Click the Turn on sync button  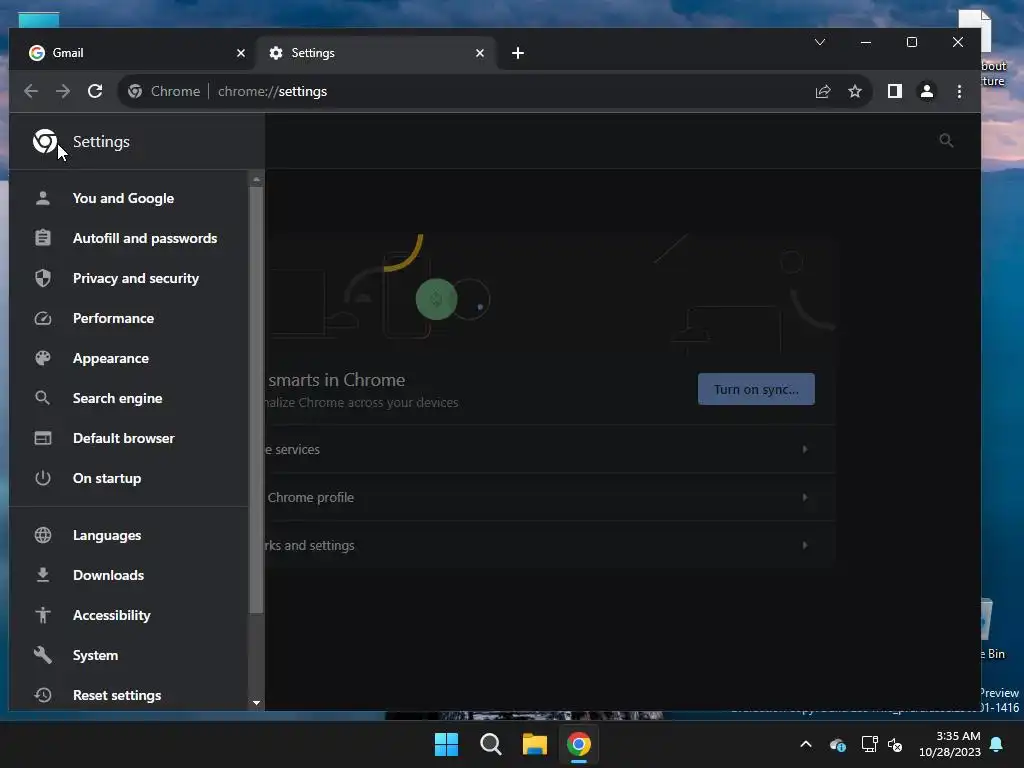coord(756,389)
